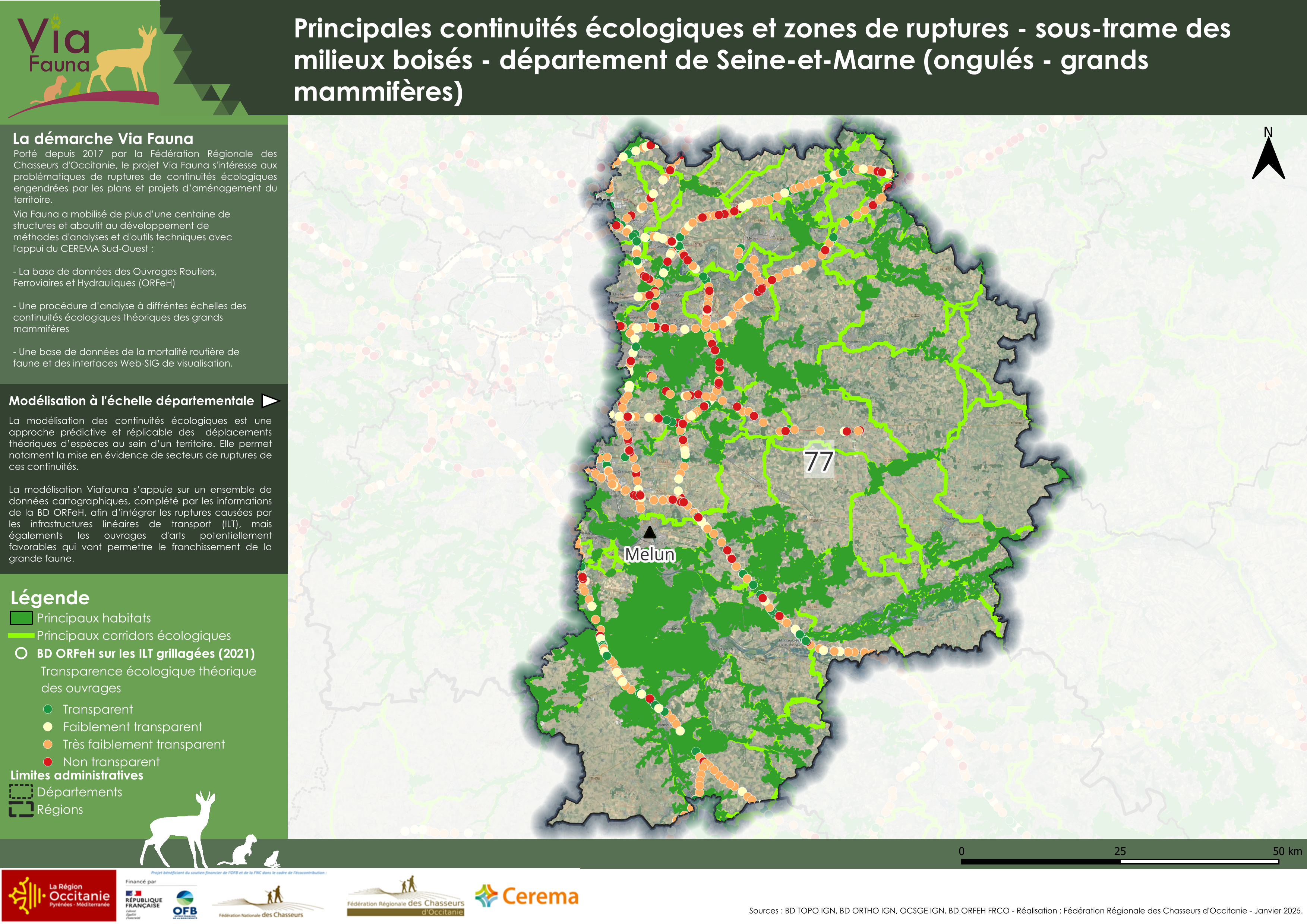Screen dimensions: 1307x924
Task: Click the Région Occitanie logo
Action: [59, 896]
